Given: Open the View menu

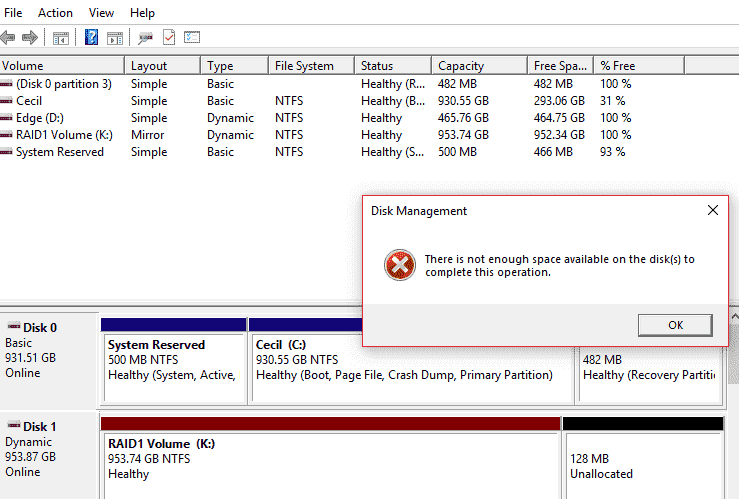Looking at the screenshot, I should [x=101, y=13].
